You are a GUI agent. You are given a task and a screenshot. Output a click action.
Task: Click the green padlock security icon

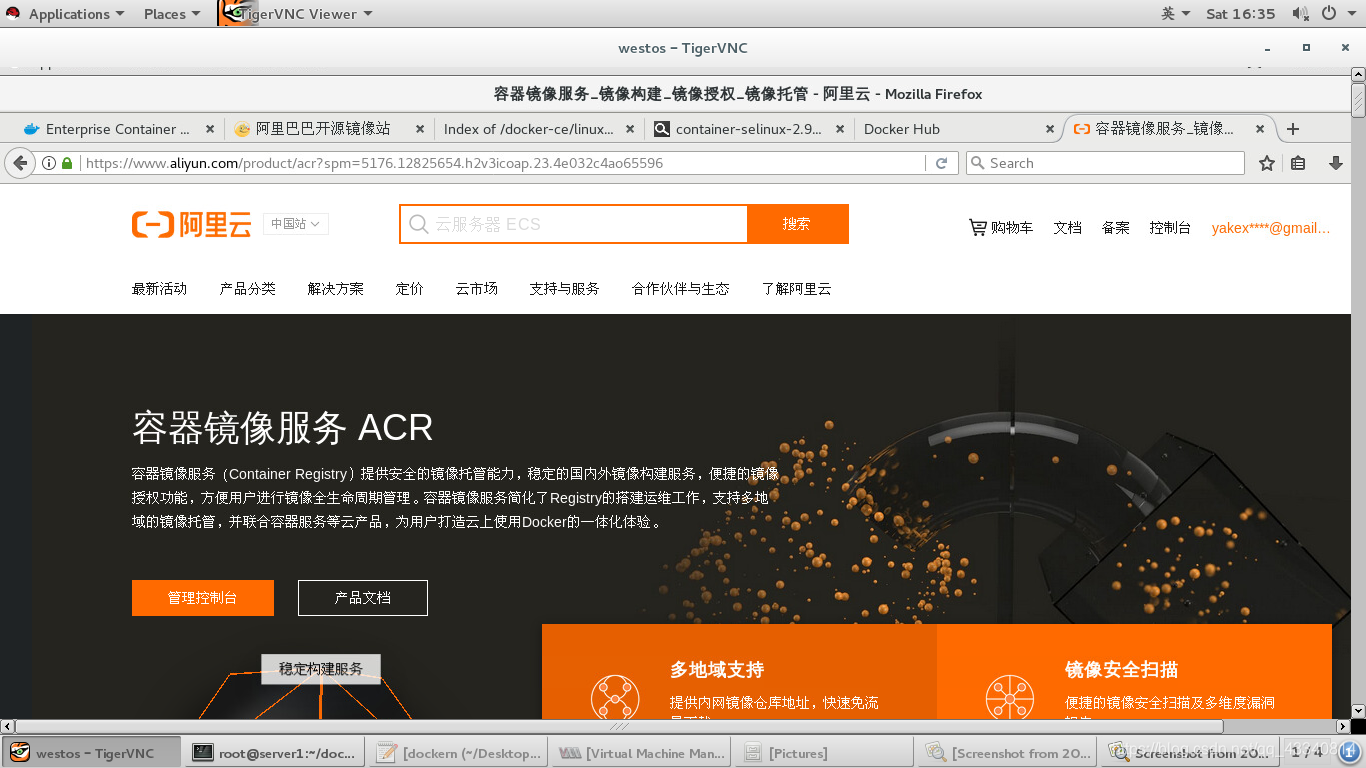pos(67,163)
